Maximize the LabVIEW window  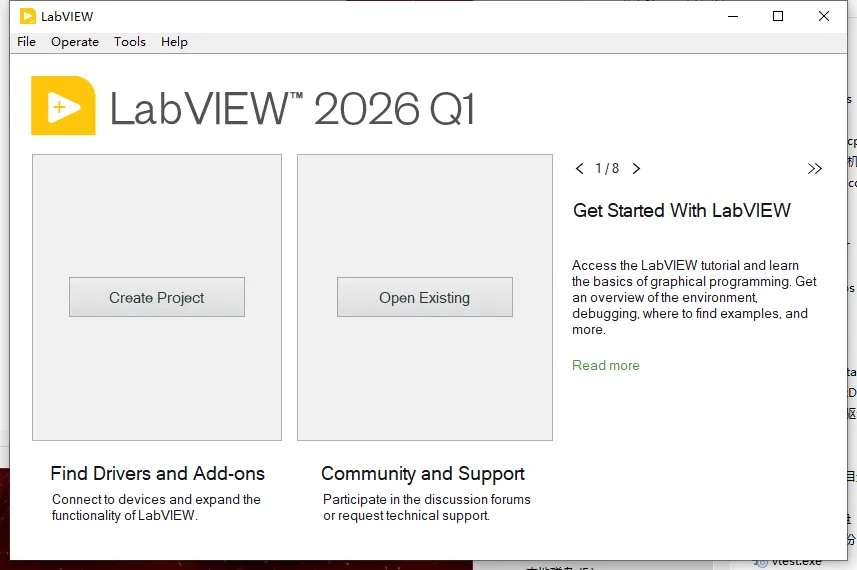(778, 16)
